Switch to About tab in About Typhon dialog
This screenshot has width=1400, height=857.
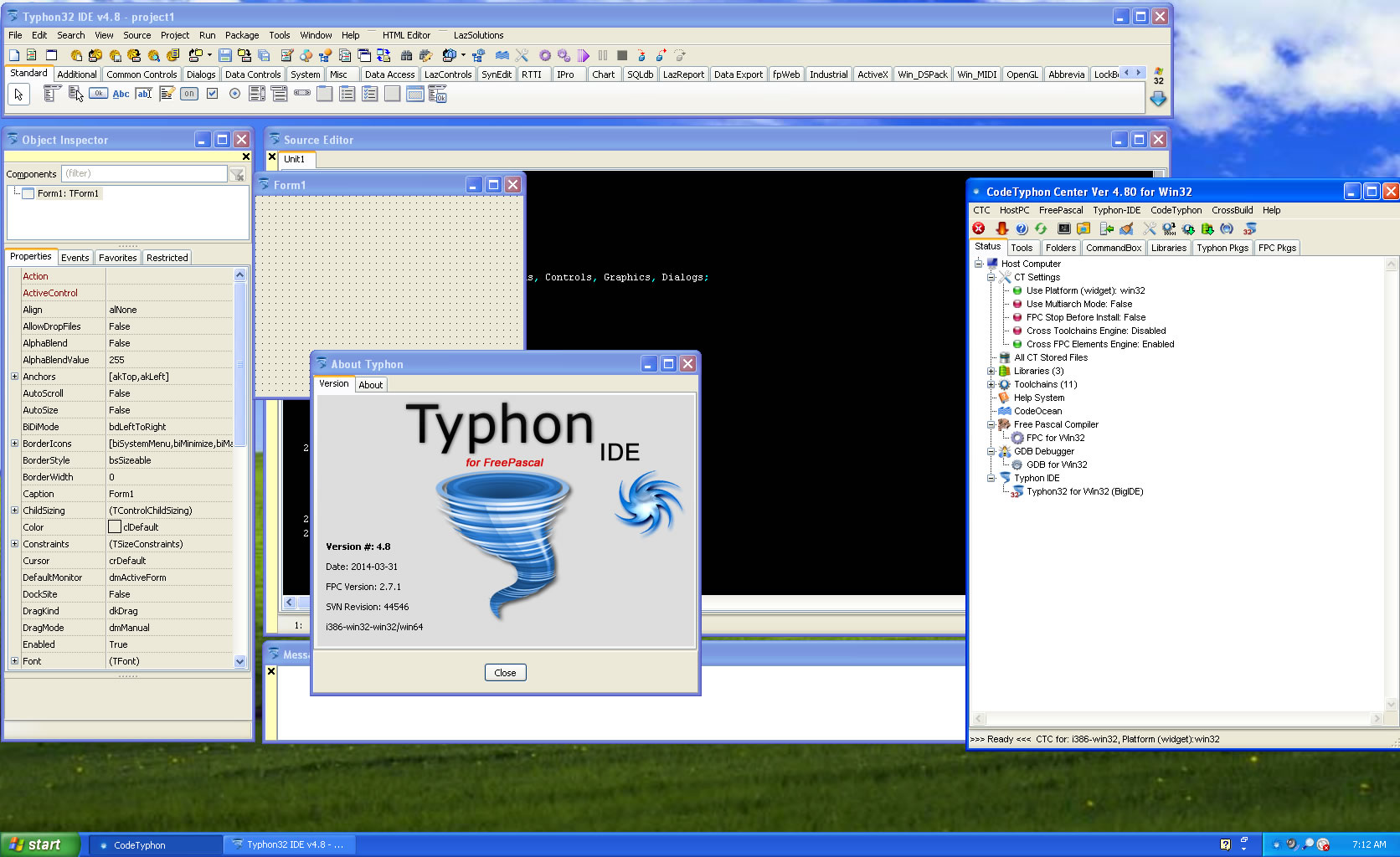point(371,385)
